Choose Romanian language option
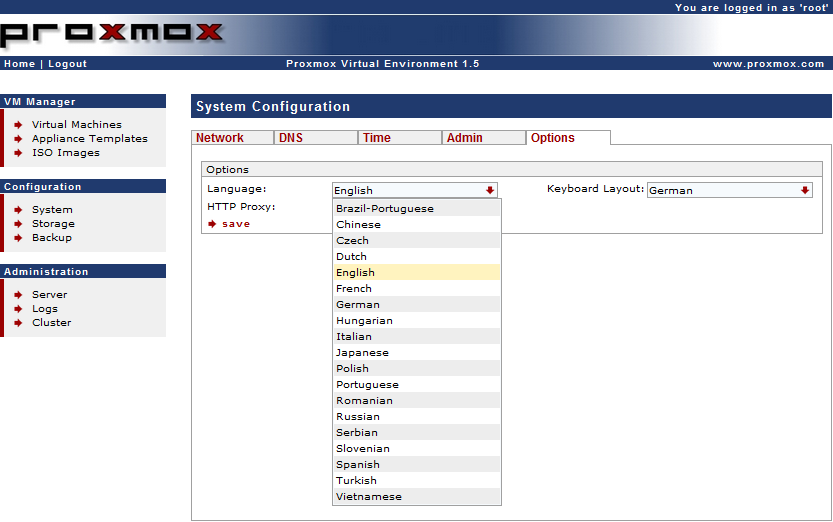833x522 pixels. click(x=417, y=400)
